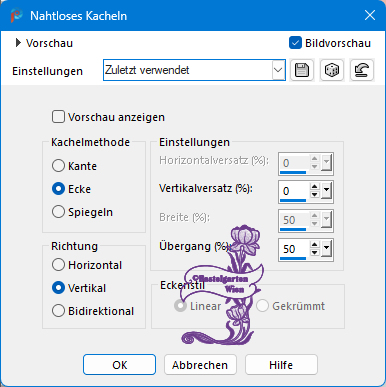Open the Übergang slider popup arrow

[x=326, y=249]
